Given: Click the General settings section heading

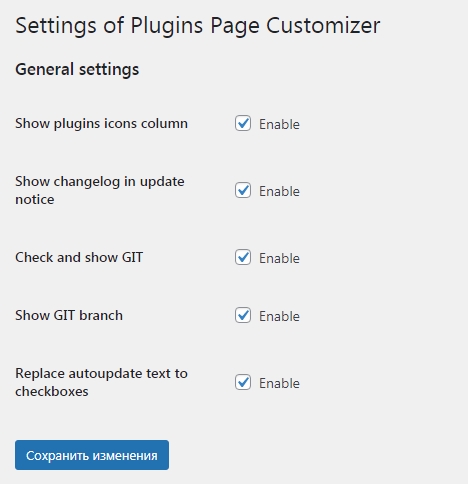Looking at the screenshot, I should 77,70.
